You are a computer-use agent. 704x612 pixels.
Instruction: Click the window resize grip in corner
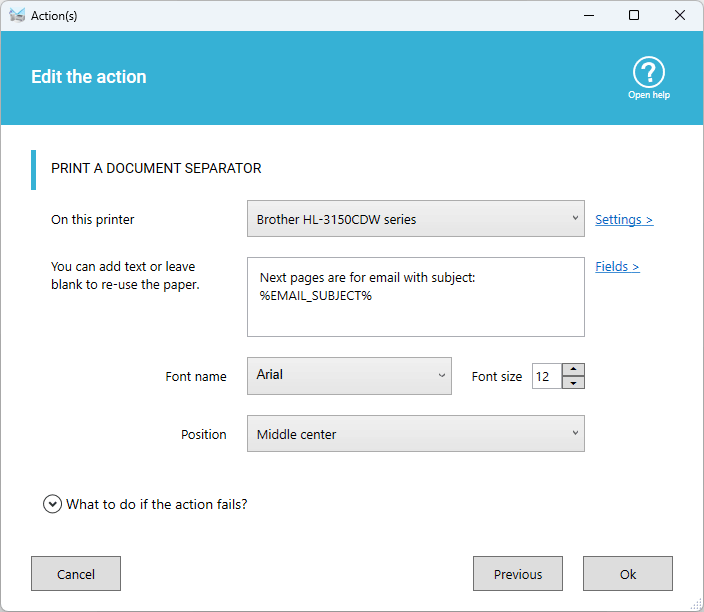696,605
